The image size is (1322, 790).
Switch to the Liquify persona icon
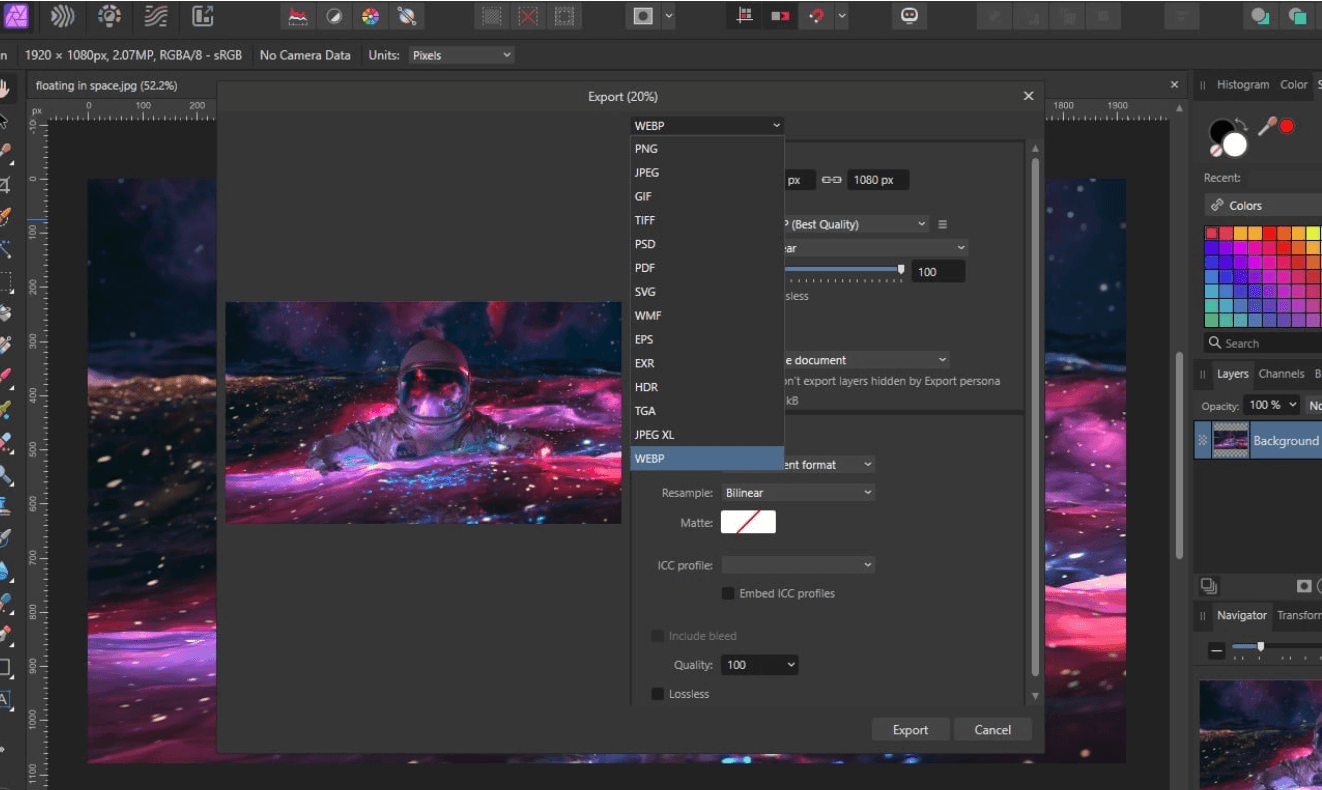[x=63, y=16]
